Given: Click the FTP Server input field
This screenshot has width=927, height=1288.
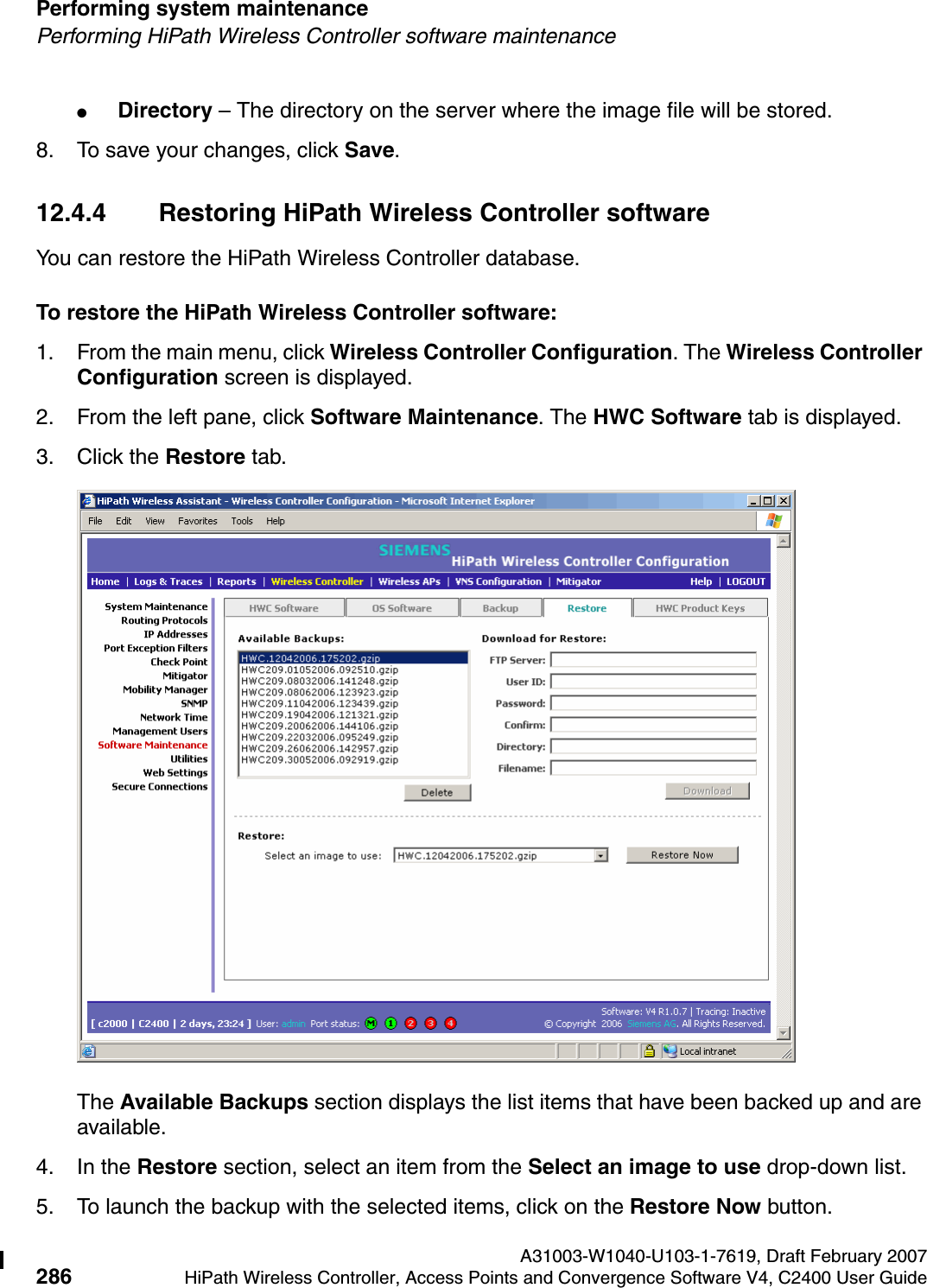Looking at the screenshot, I should point(652,659).
